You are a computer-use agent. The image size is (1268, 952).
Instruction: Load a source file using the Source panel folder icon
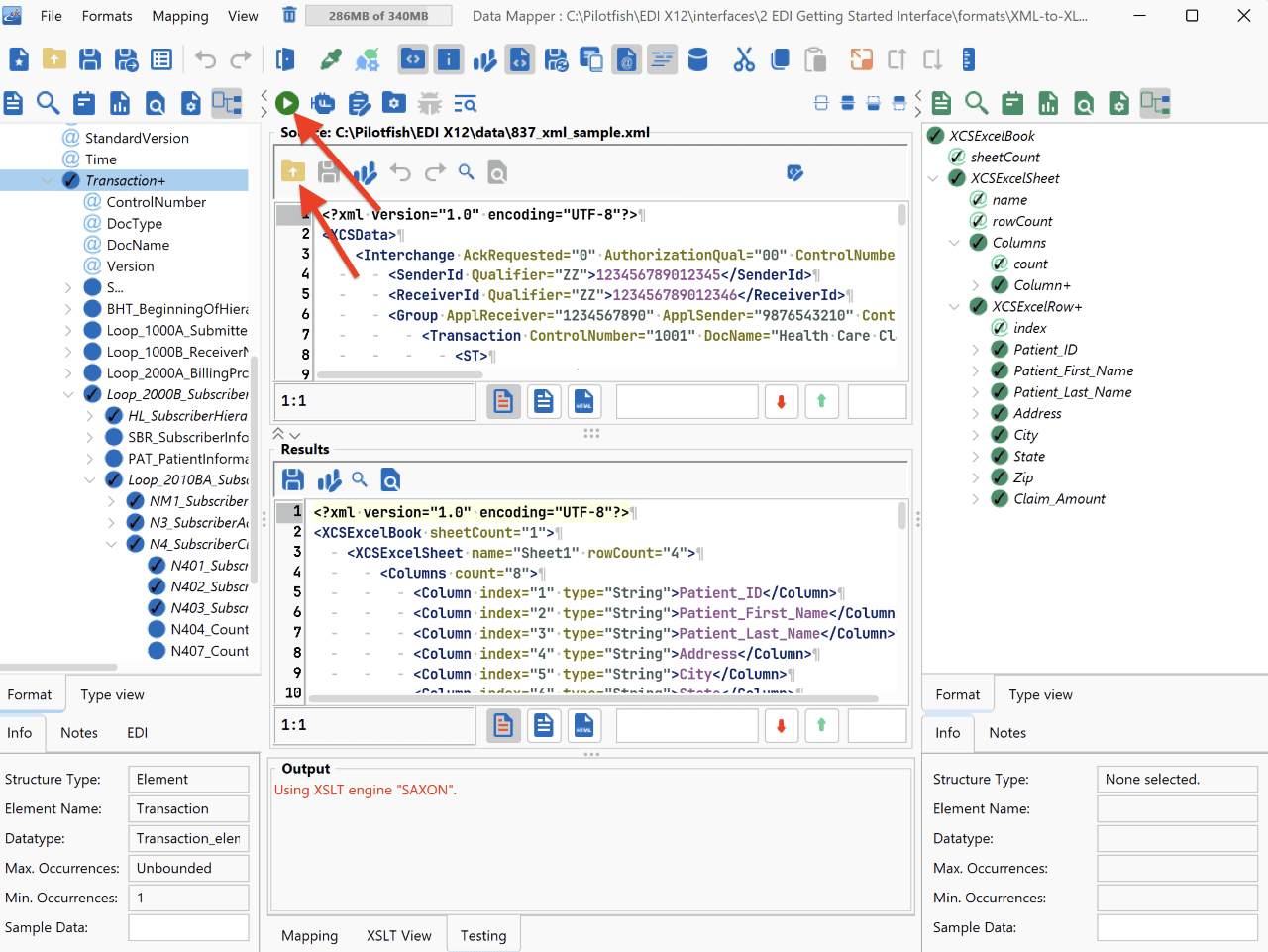(292, 172)
